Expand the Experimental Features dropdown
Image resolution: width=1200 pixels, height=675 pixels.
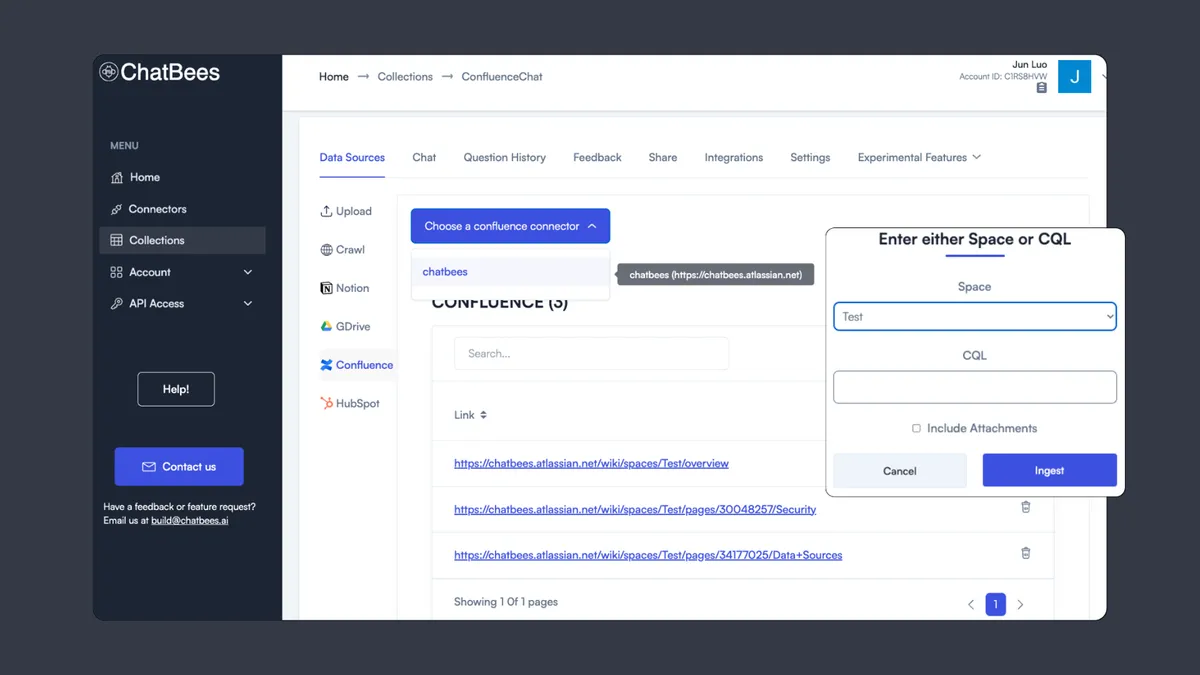click(919, 157)
